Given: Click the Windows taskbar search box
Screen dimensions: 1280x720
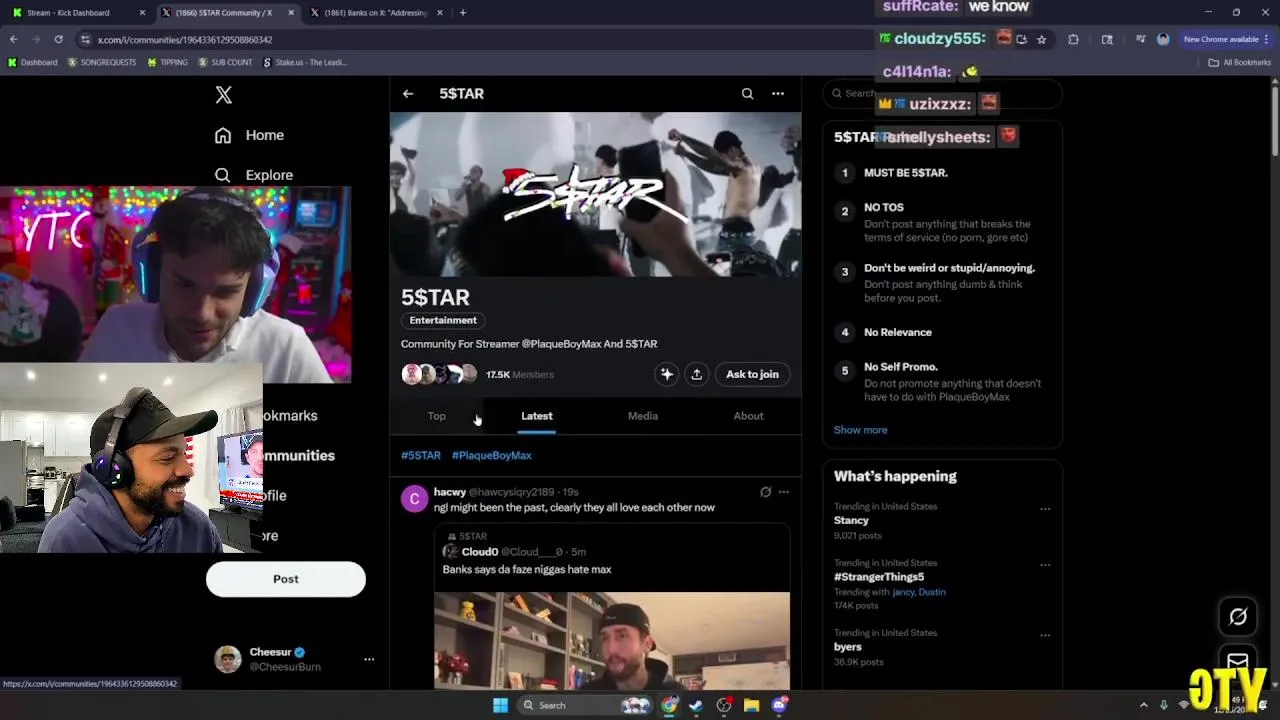Looking at the screenshot, I should point(585,705).
